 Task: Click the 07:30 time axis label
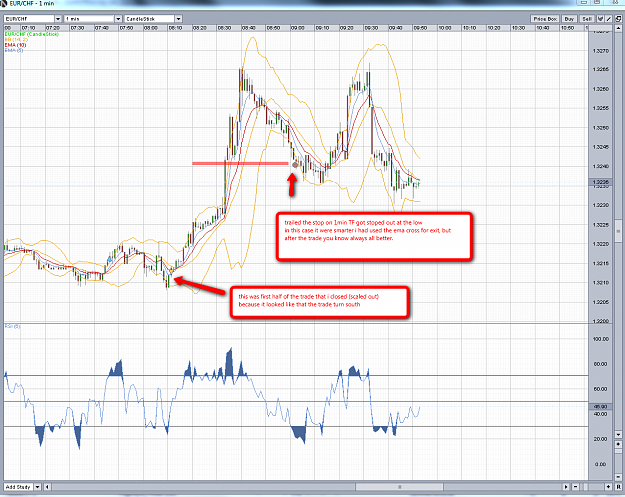pyautogui.click(x=77, y=28)
